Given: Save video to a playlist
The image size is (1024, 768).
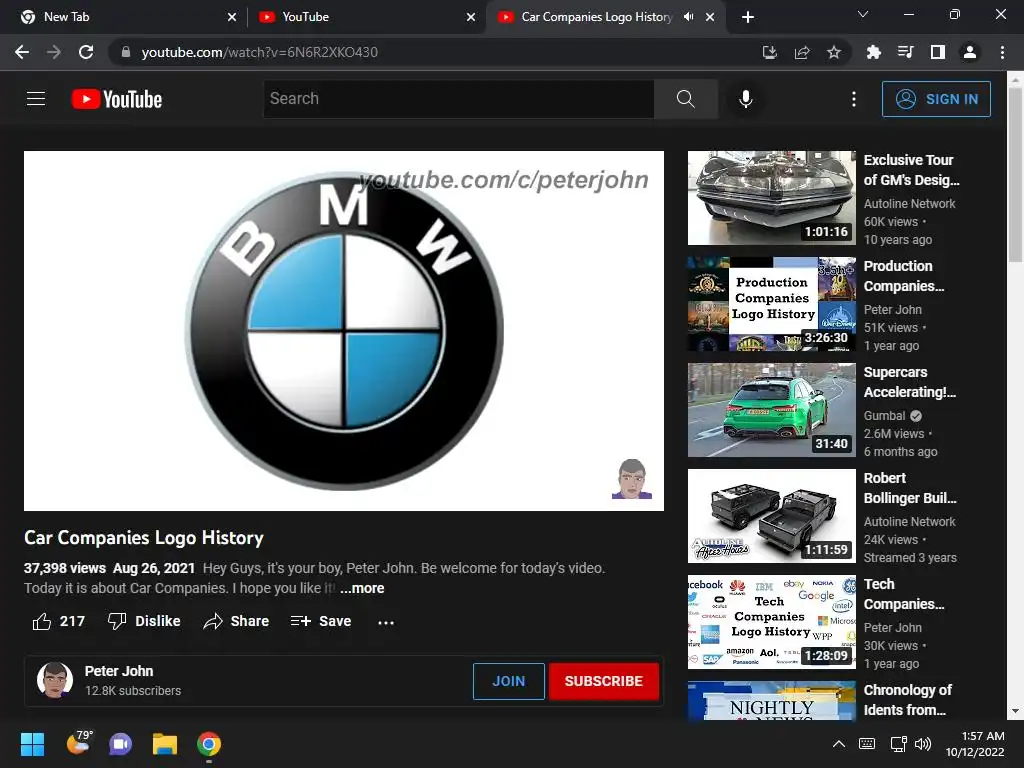Looking at the screenshot, I should (x=321, y=621).
